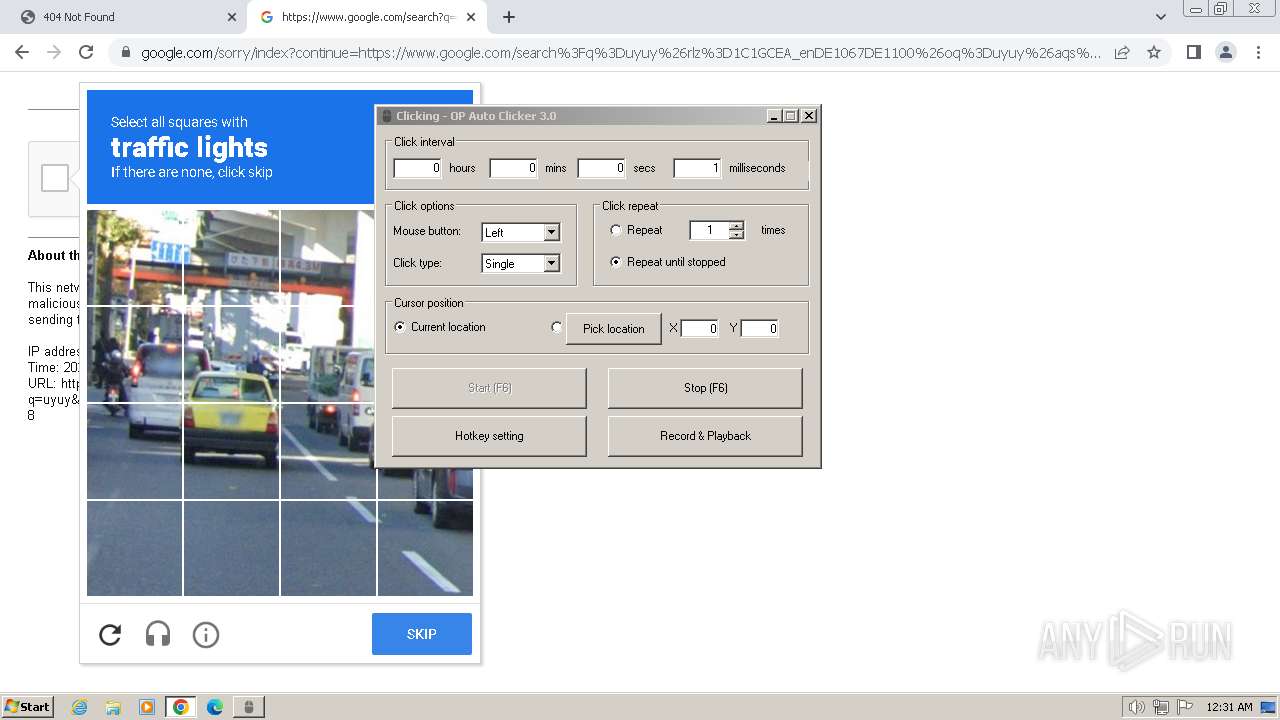
Task: Open Hotkey setting
Action: pyautogui.click(x=489, y=436)
